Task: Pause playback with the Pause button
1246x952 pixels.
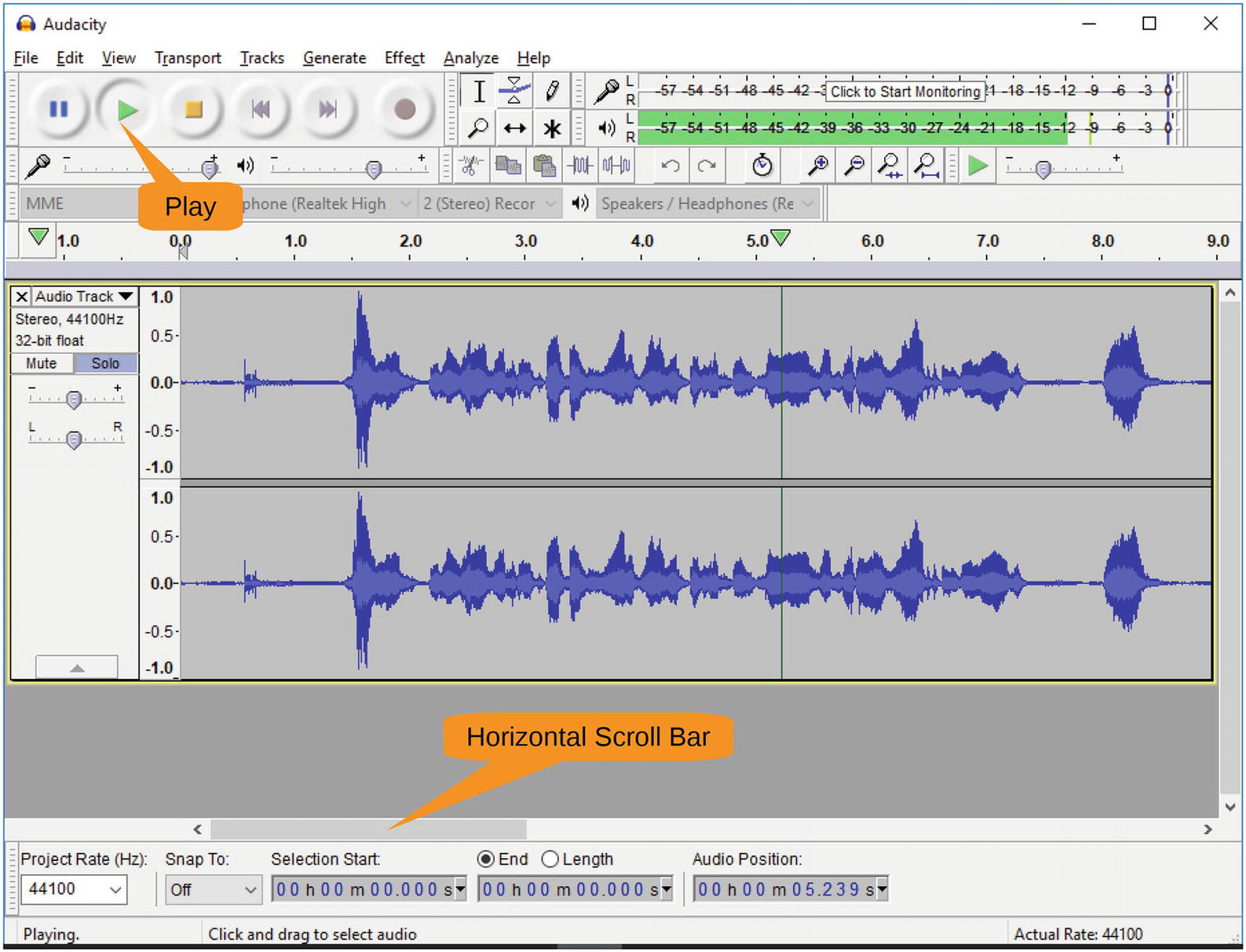Action: 59,109
